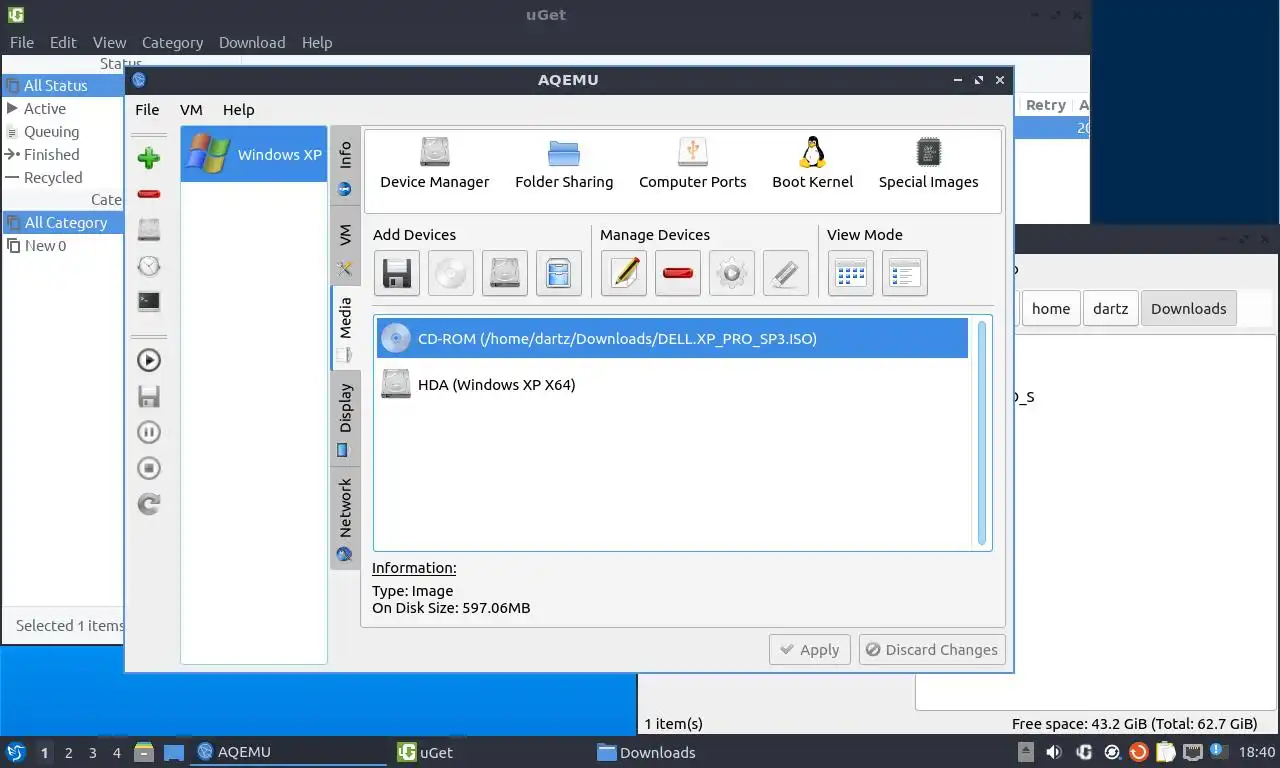Switch to workspace 2 in the taskbar
Viewport: 1280px width, 768px height.
coord(68,753)
